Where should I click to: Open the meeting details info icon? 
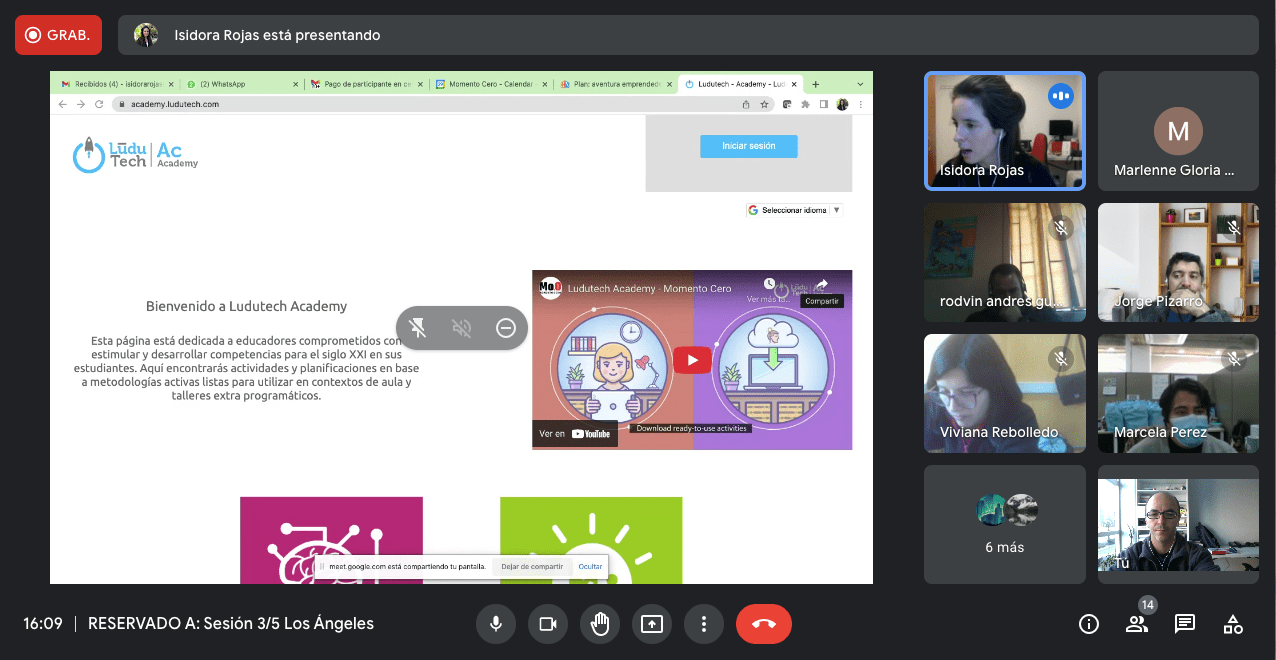coord(1089,624)
